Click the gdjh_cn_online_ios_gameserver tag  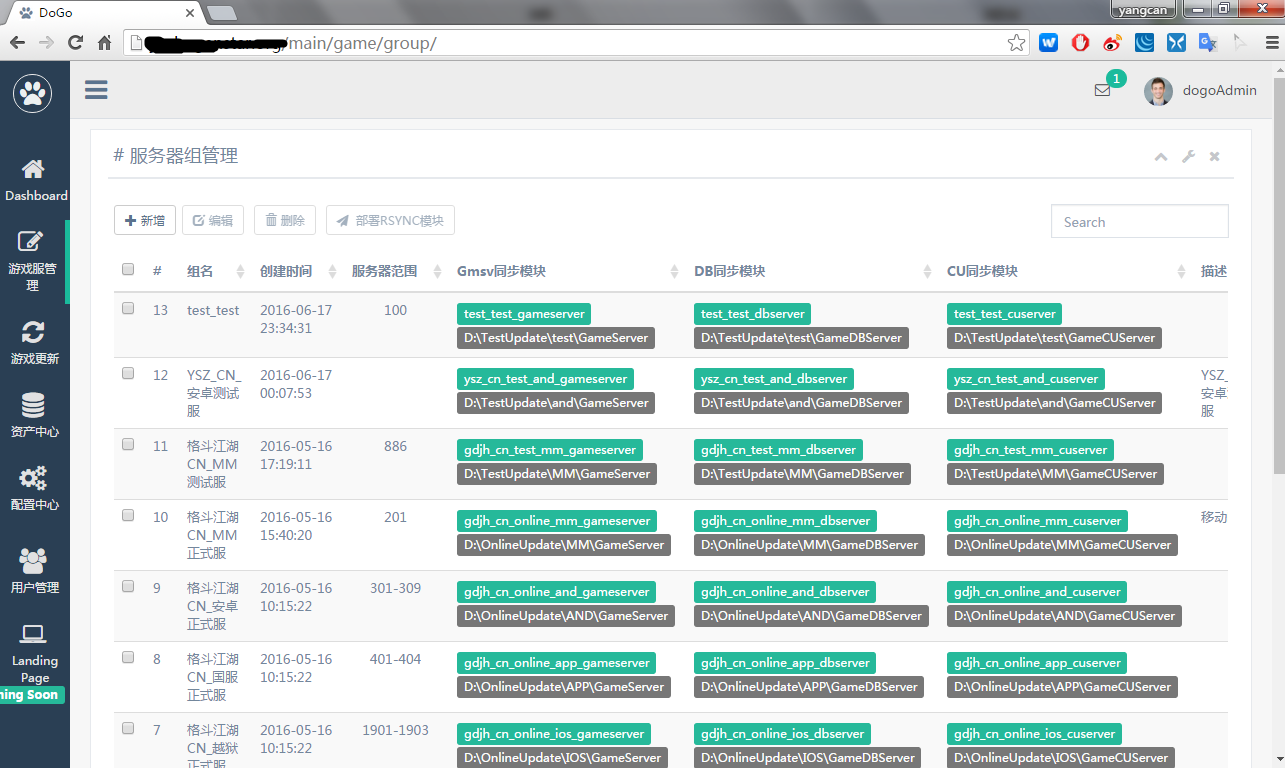(554, 734)
